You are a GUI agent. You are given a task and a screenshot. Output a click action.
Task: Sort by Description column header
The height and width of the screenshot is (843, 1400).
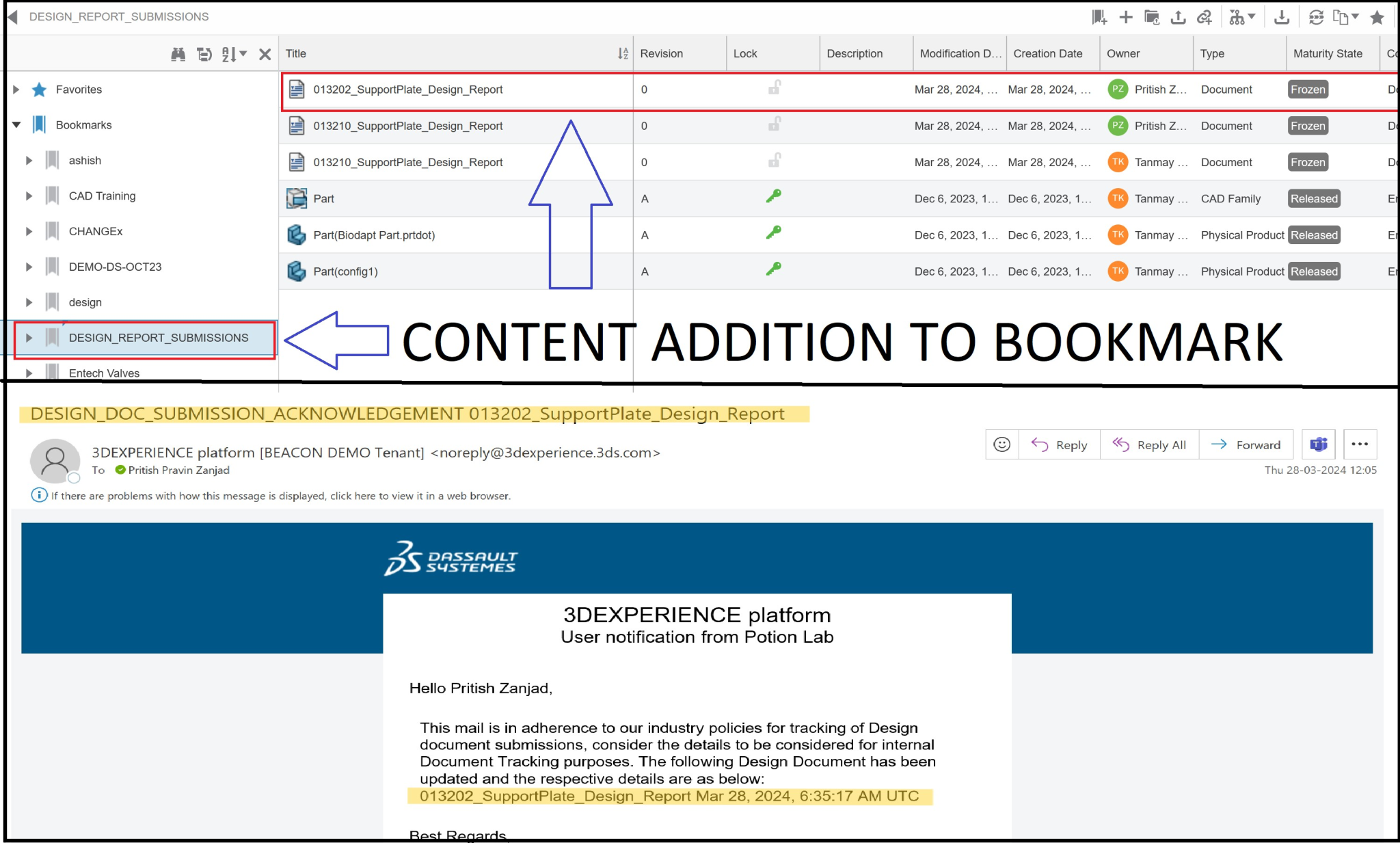click(854, 54)
